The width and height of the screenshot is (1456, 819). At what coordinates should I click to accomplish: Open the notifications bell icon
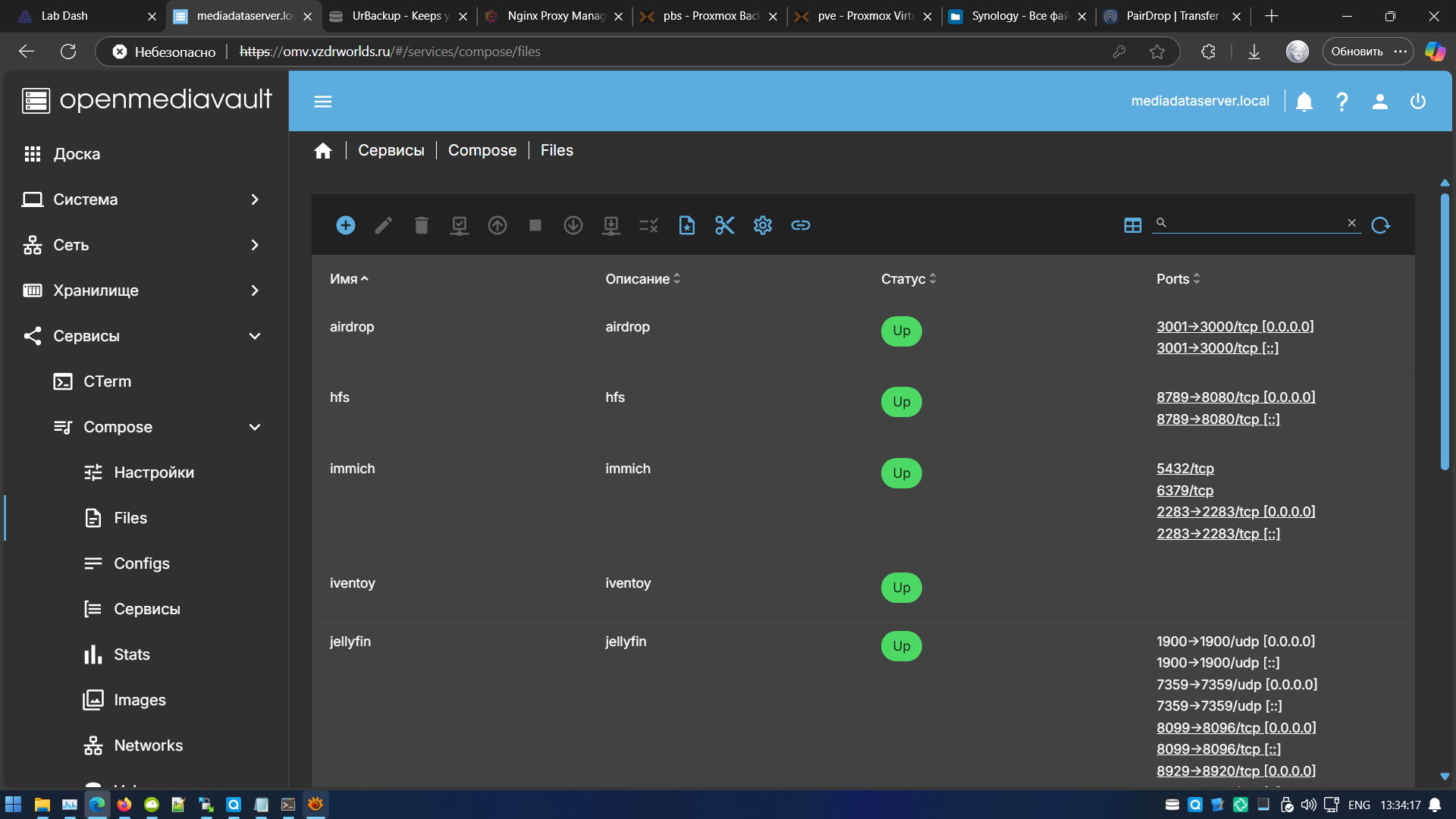click(1304, 102)
